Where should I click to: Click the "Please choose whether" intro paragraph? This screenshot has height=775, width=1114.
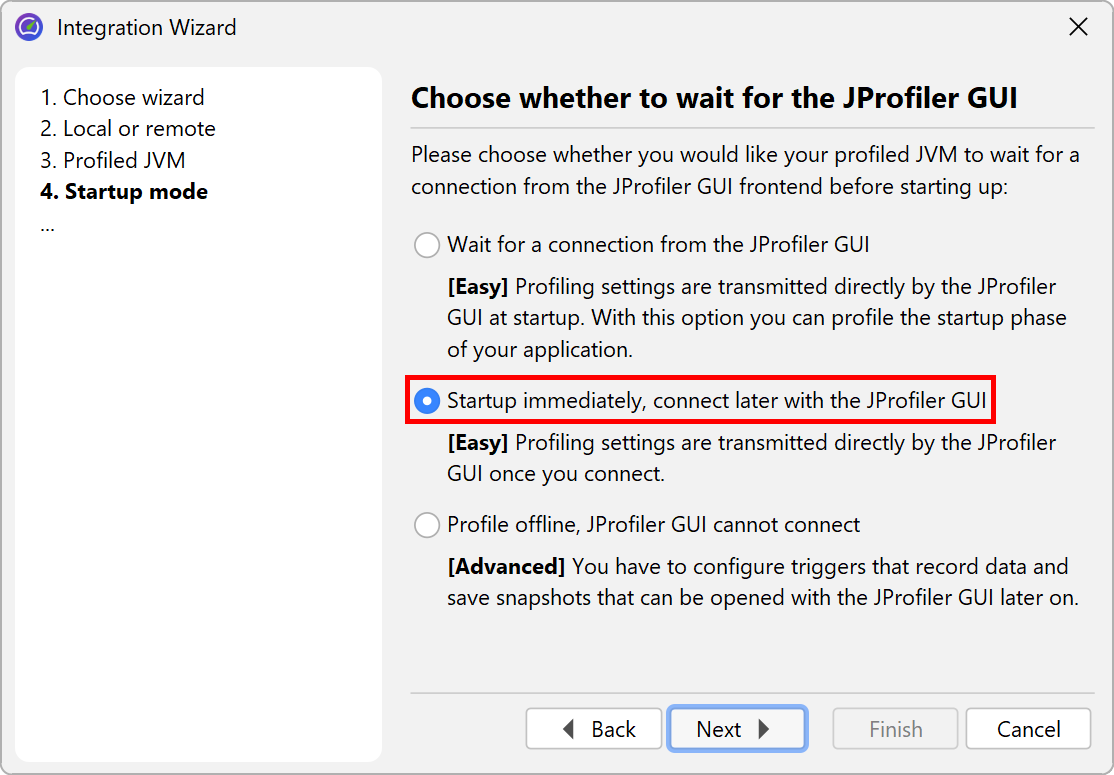point(745,171)
